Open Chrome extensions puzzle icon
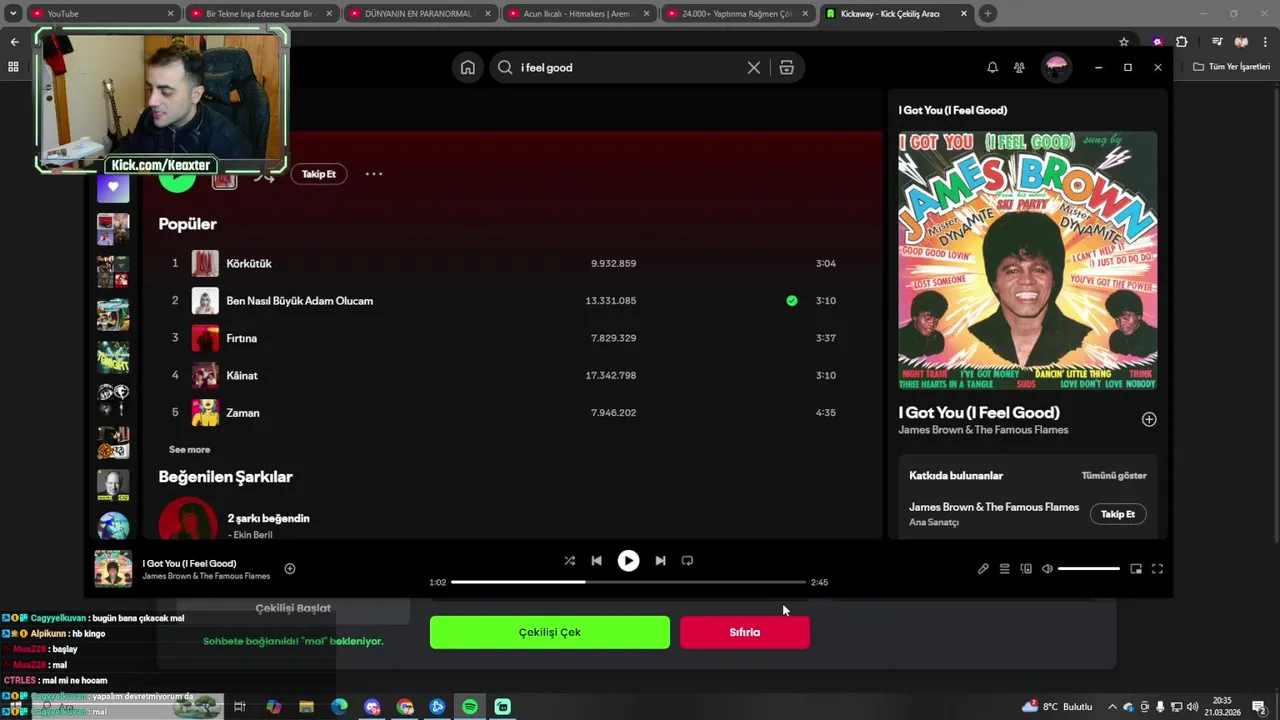 click(1181, 42)
